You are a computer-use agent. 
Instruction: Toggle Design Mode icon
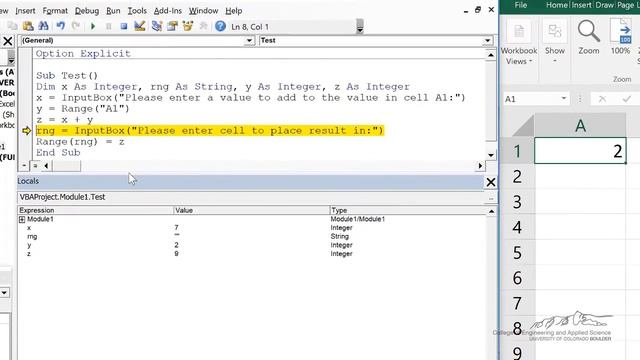pyautogui.click(x=140, y=27)
